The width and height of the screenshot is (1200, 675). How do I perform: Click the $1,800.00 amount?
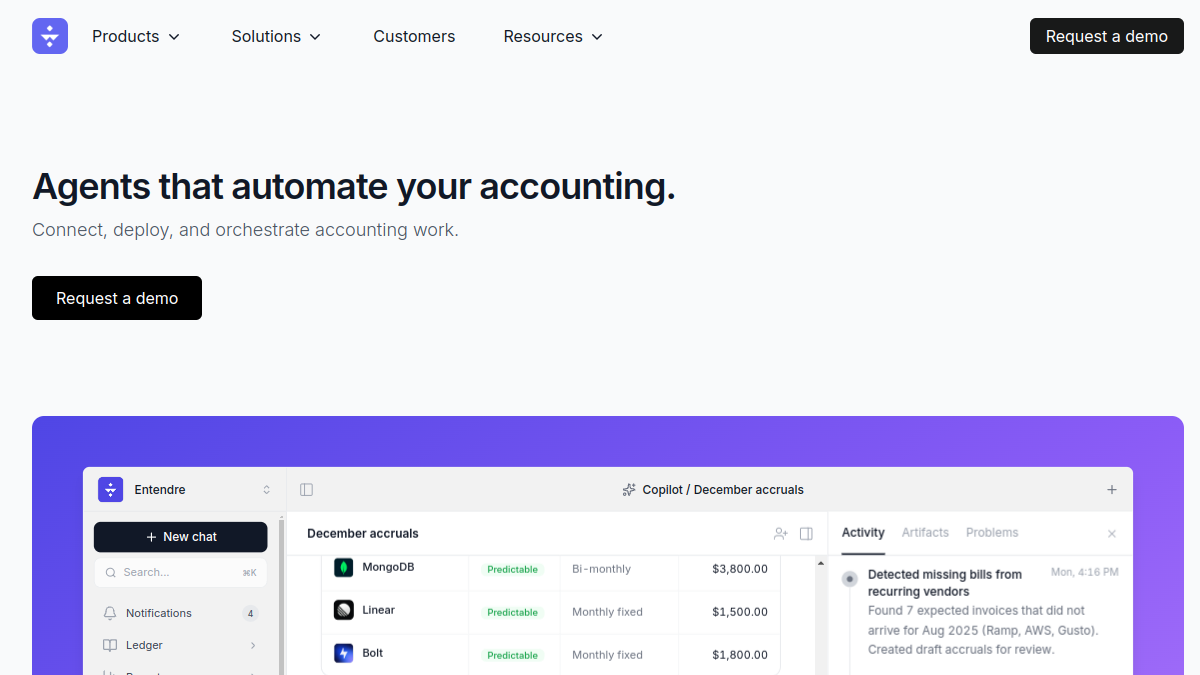pyautogui.click(x=740, y=655)
